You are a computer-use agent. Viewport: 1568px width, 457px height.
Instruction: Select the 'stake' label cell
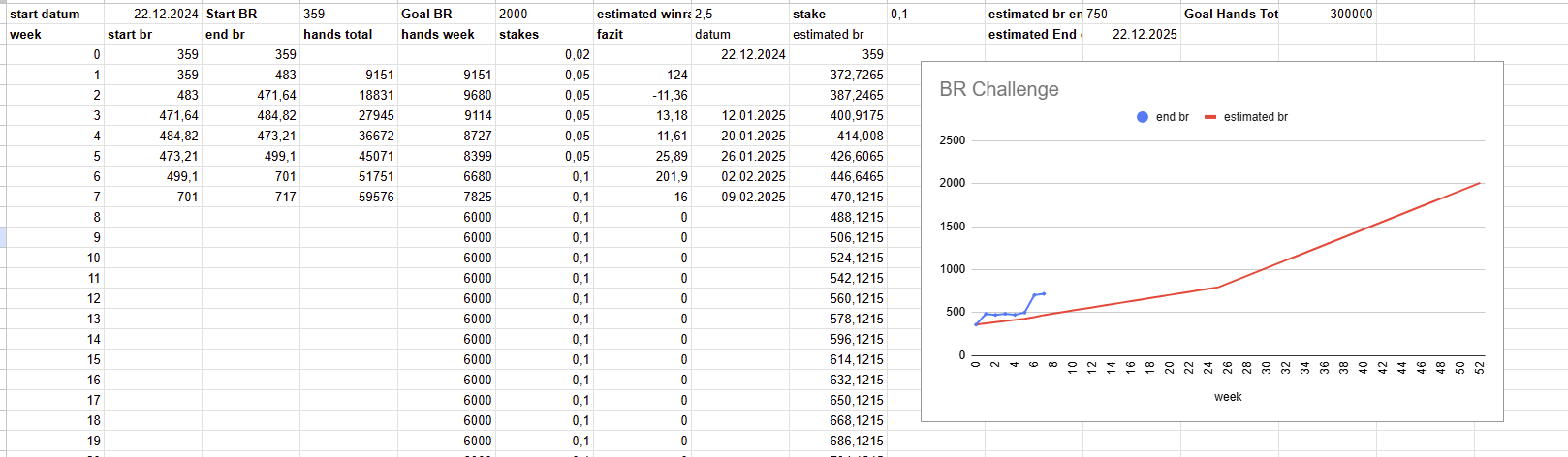(838, 14)
